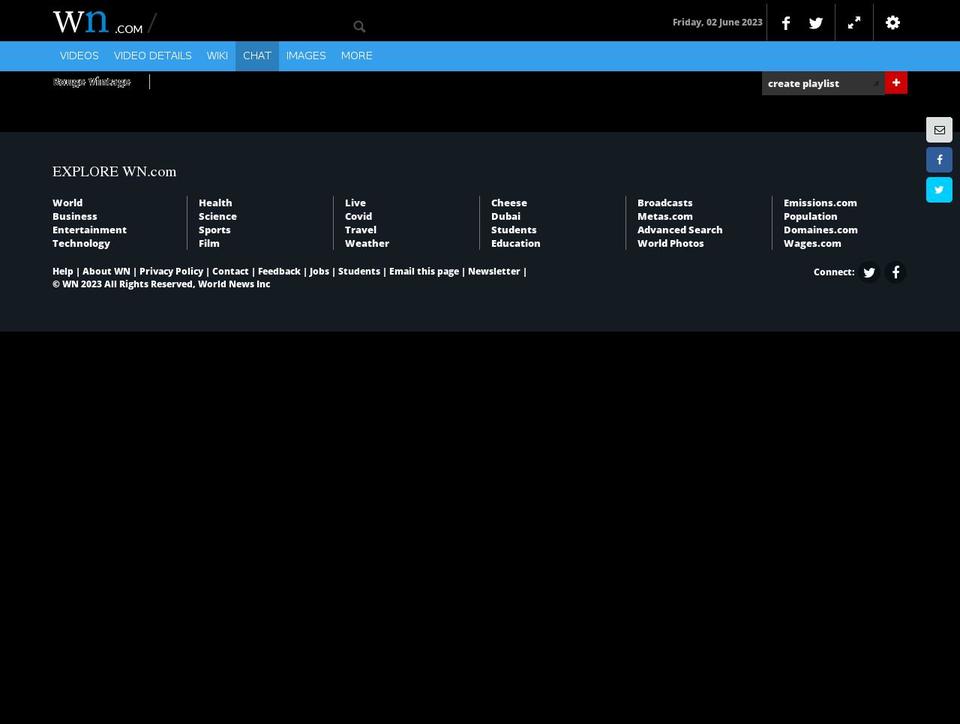Open the Jobs link
The height and width of the screenshot is (724, 960).
pyautogui.click(x=319, y=271)
